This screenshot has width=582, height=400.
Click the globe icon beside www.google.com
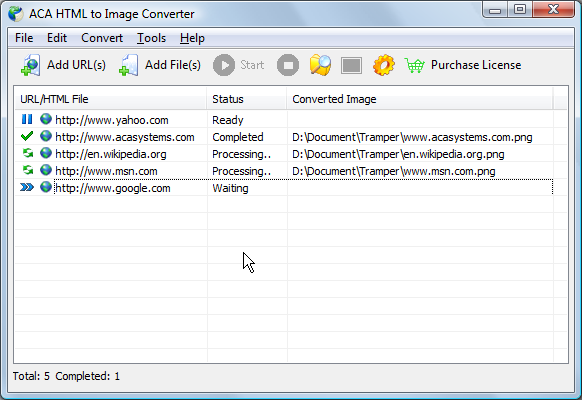[46, 187]
